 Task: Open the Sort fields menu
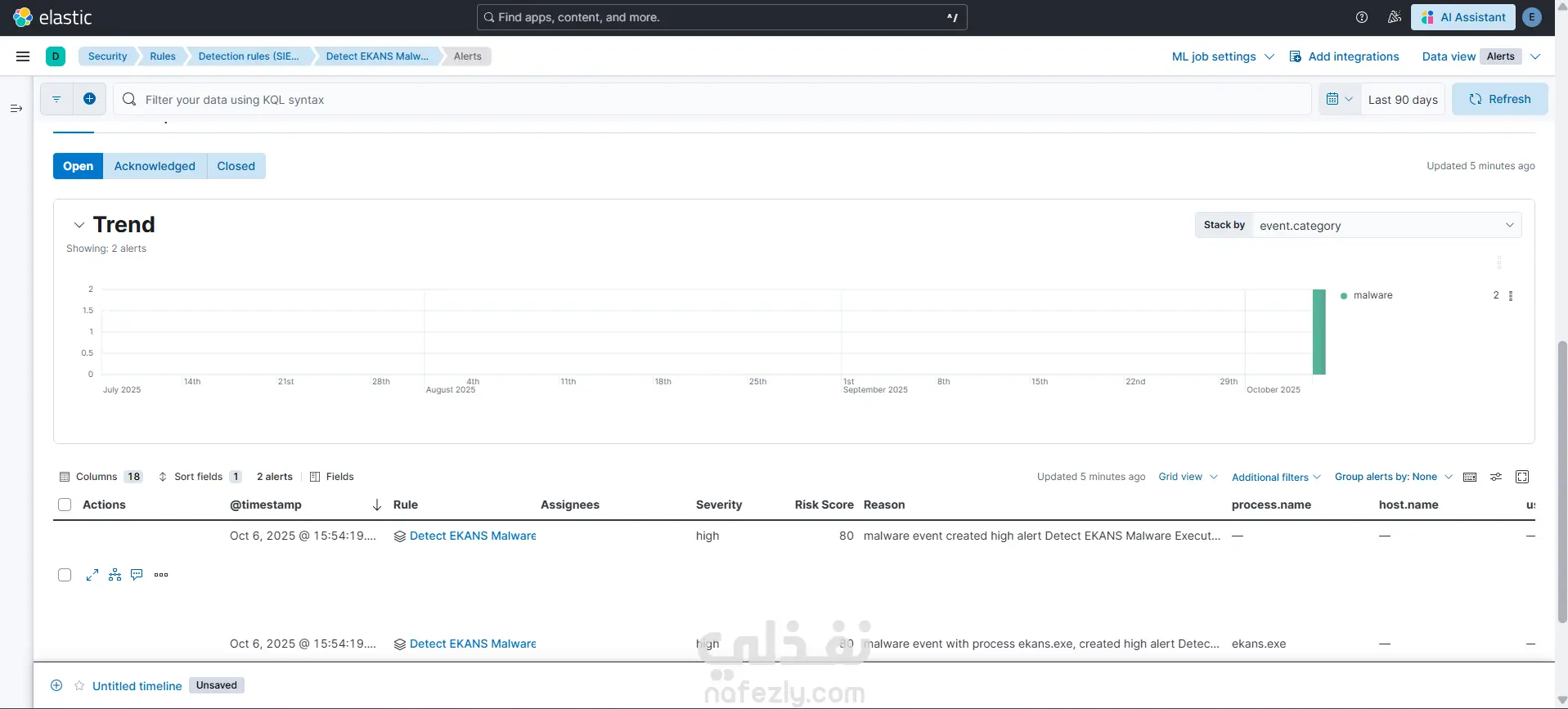coord(200,477)
